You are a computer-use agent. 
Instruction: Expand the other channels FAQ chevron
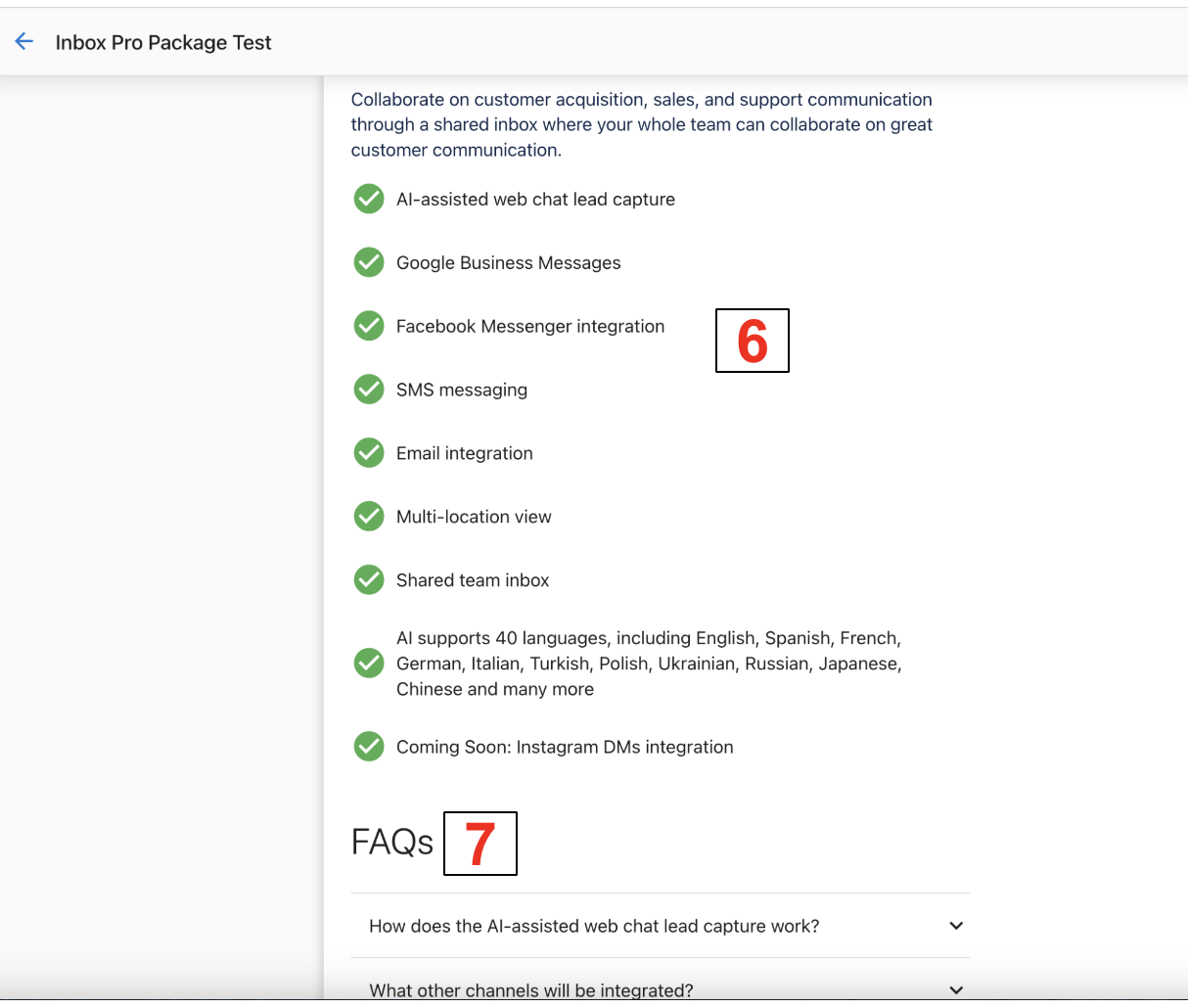956,989
